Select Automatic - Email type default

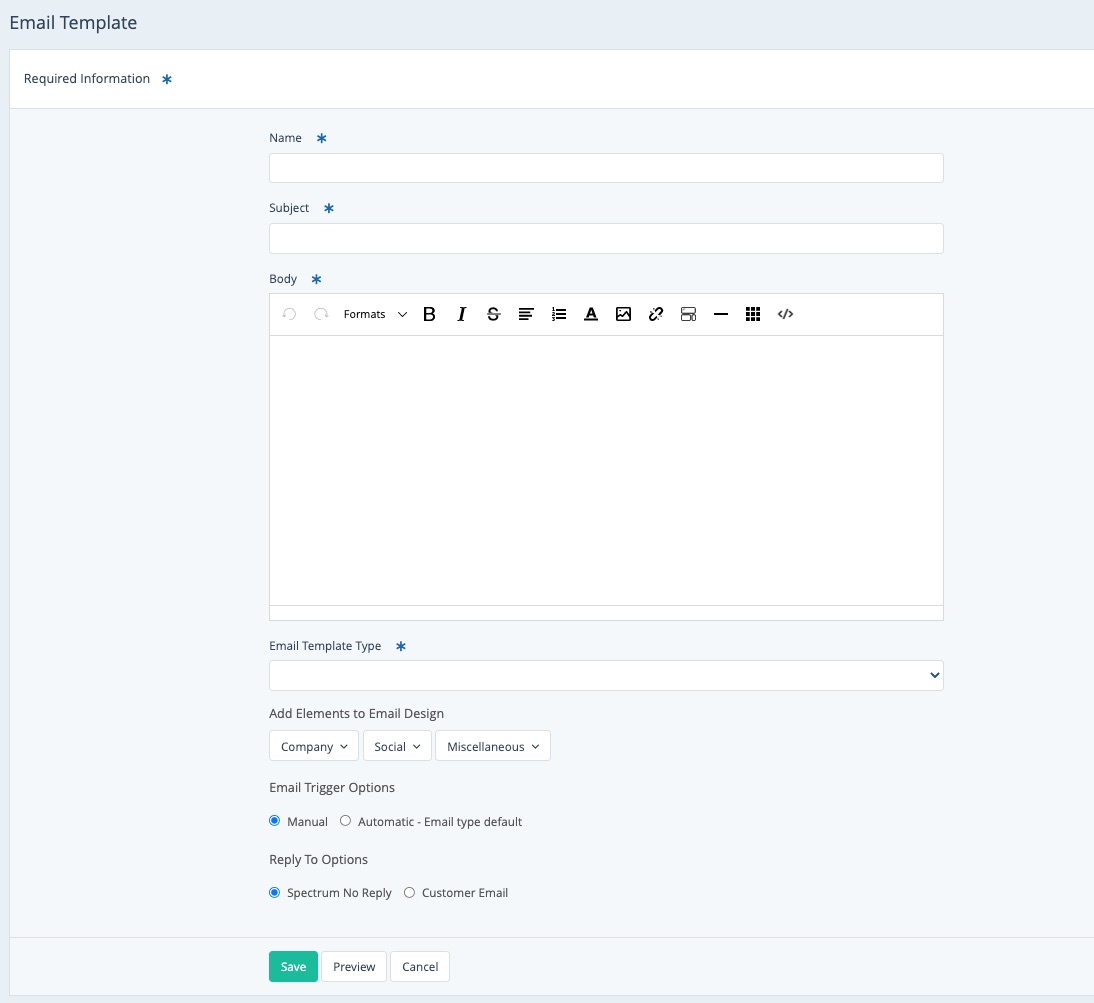point(346,821)
